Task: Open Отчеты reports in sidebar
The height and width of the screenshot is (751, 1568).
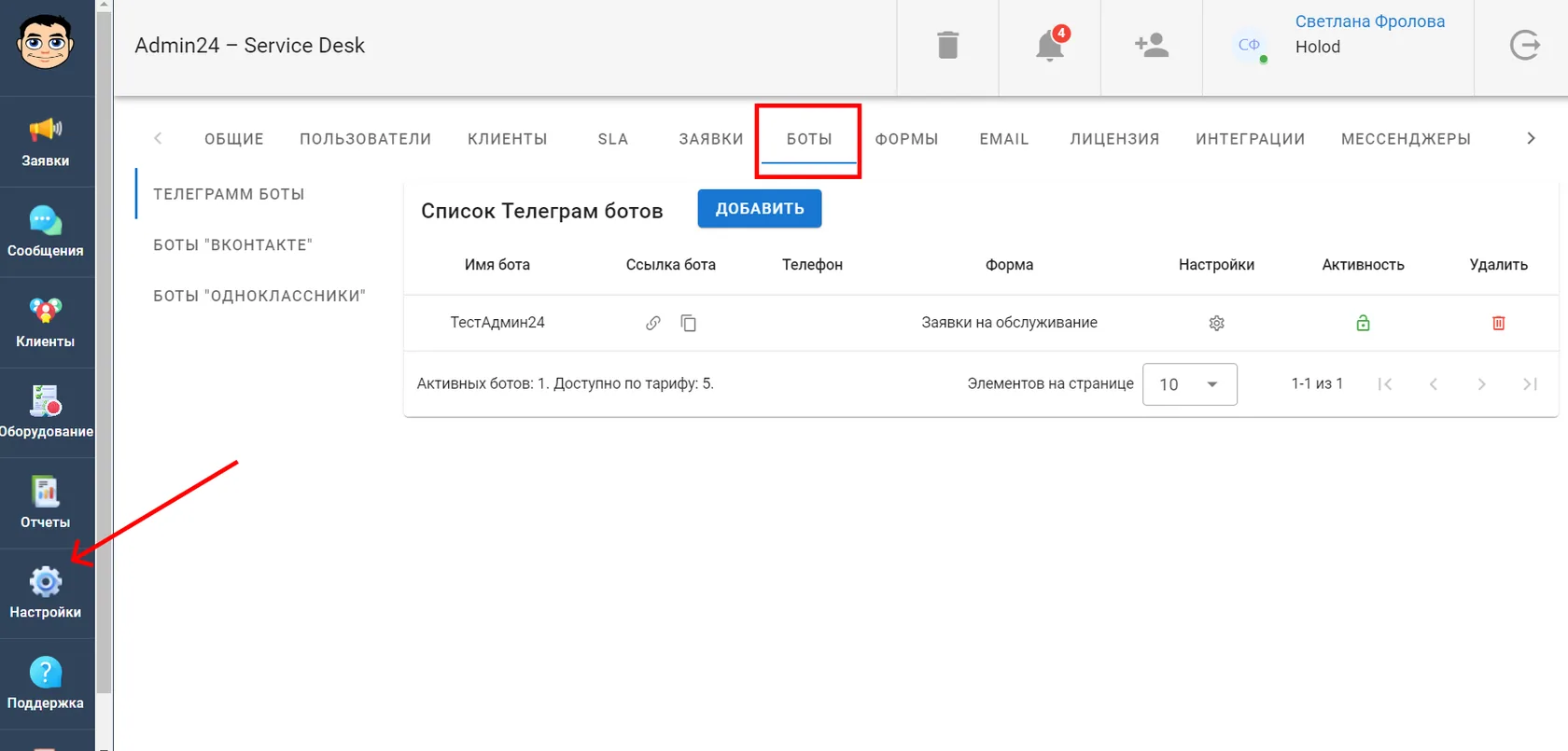Action: tap(46, 503)
